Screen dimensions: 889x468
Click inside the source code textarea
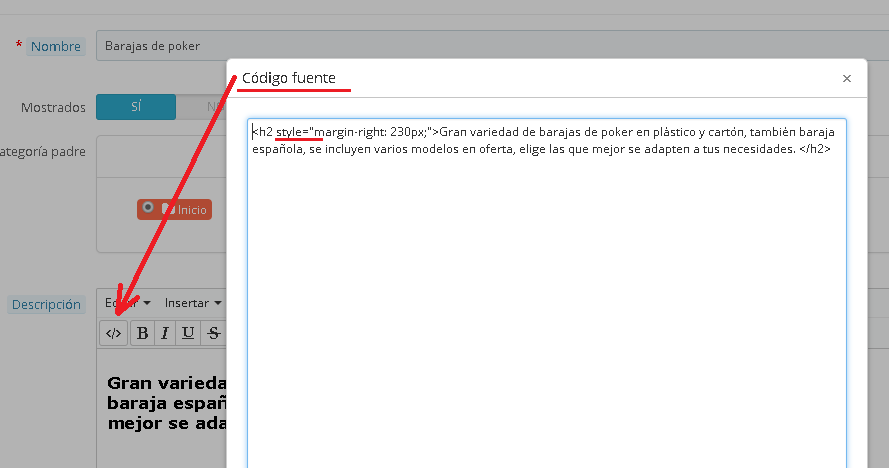[547, 293]
